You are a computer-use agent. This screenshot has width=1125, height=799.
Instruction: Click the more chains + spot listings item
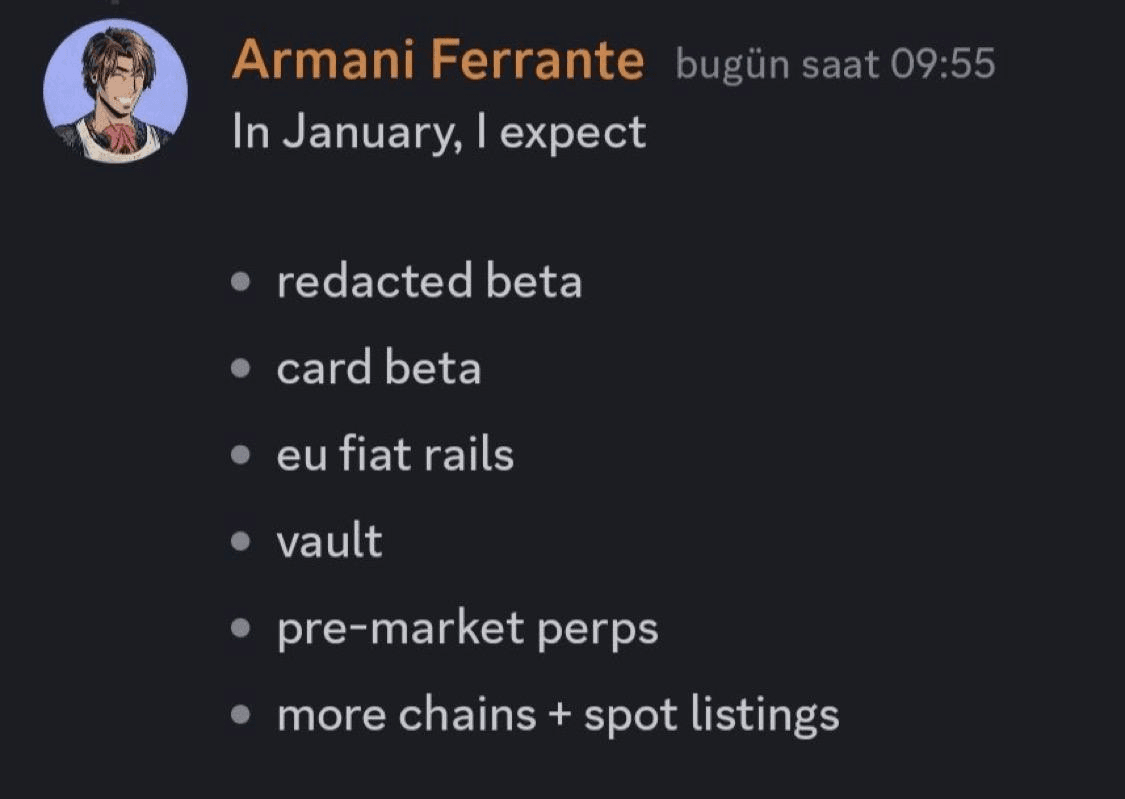point(558,713)
